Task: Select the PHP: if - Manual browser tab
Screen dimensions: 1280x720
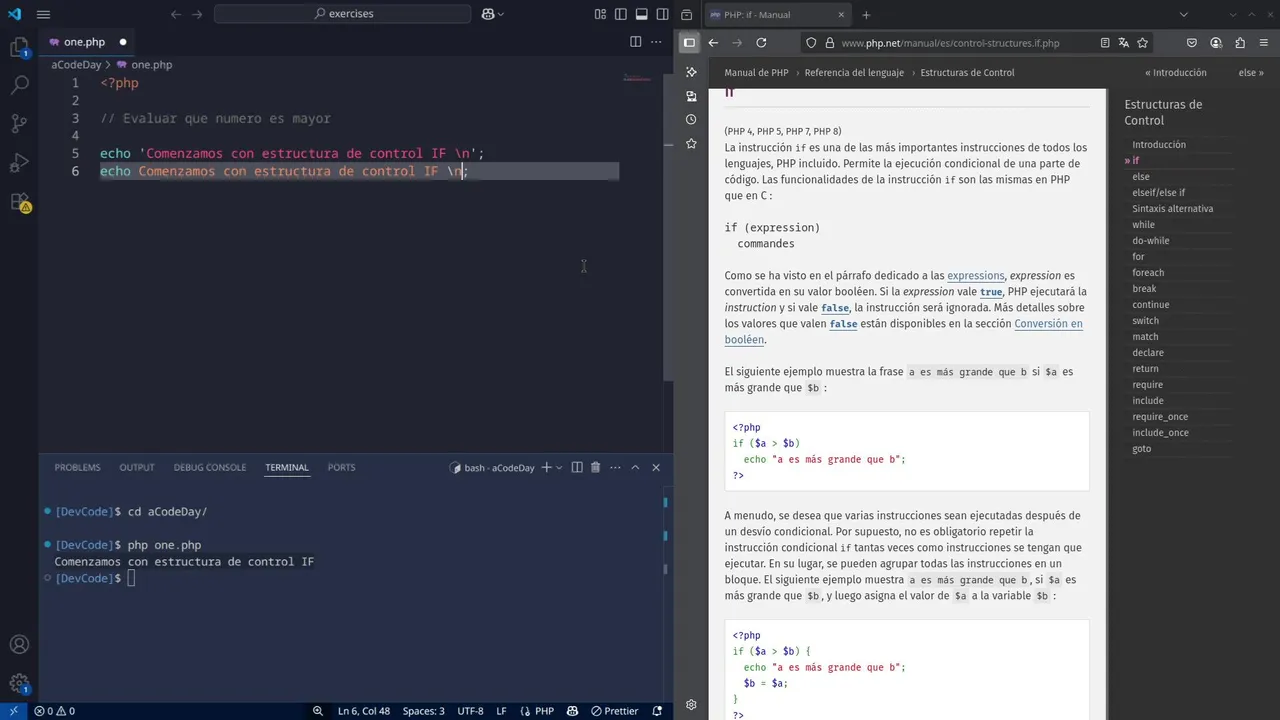Action: click(x=777, y=15)
